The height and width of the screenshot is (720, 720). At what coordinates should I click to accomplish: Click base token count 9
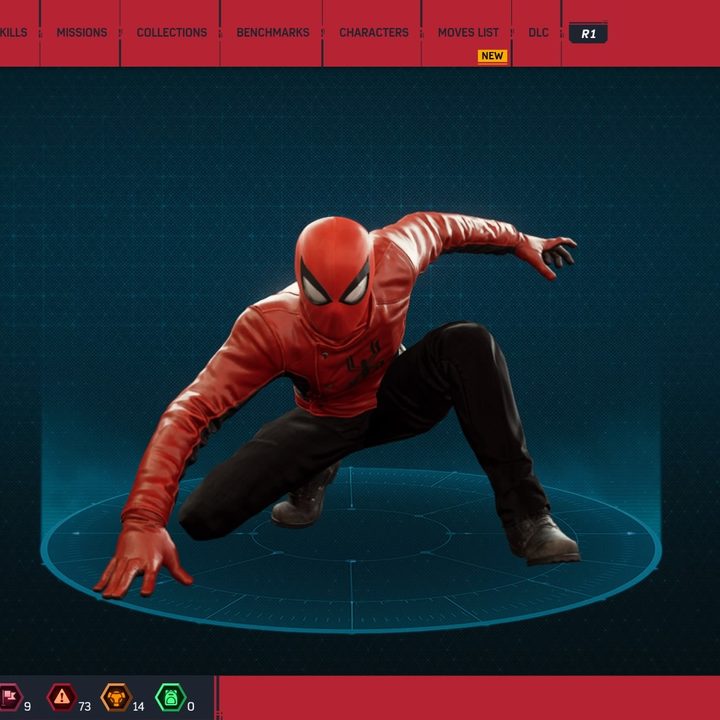tap(27, 706)
